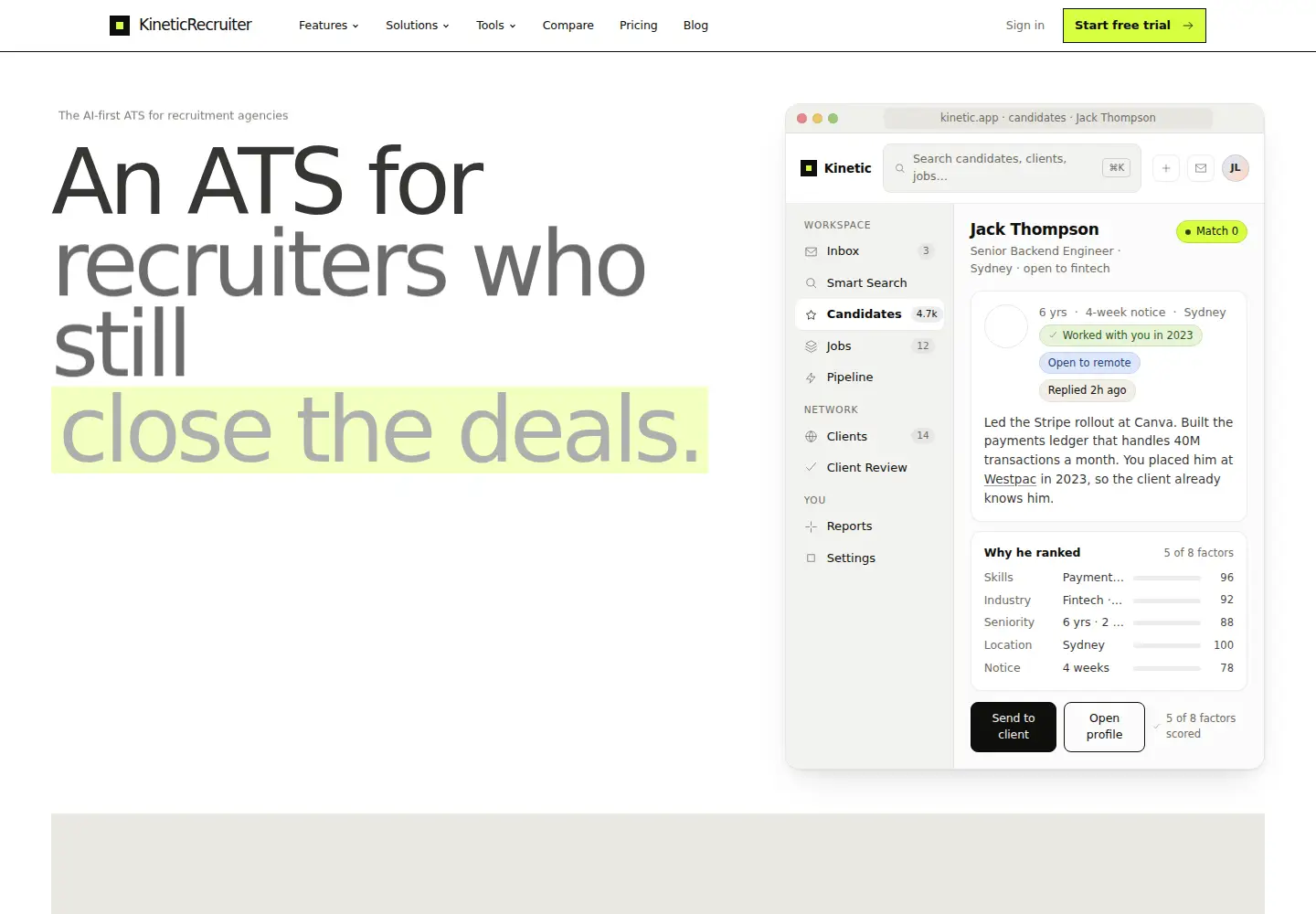The height and width of the screenshot is (914, 1316).
Task: Click the Match 0 badge
Action: click(x=1212, y=231)
